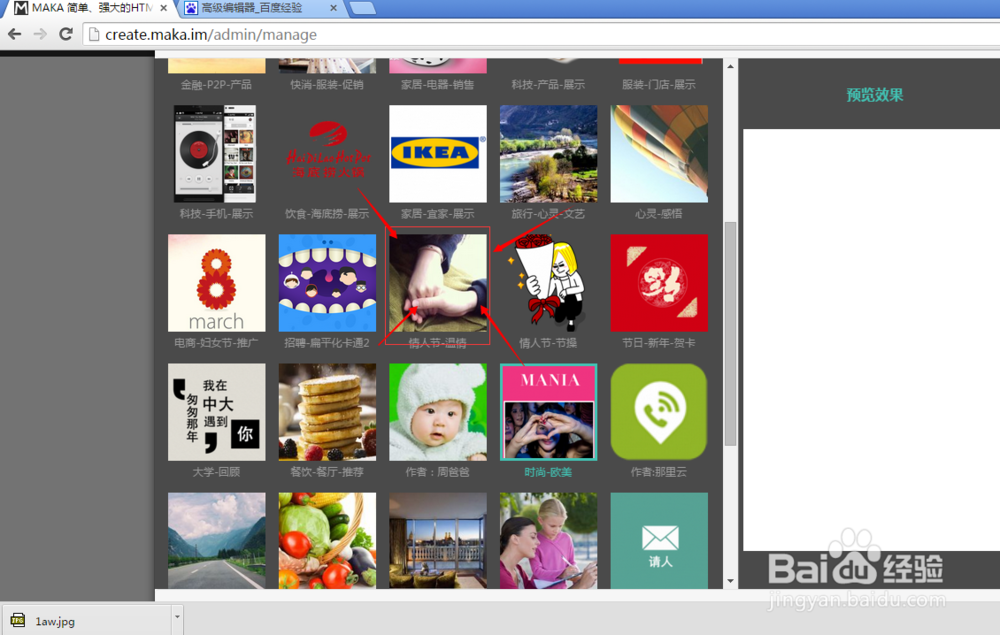The width and height of the screenshot is (1000, 635).
Task: Select the mountain road template thumbnail
Action: pyautogui.click(x=216, y=541)
